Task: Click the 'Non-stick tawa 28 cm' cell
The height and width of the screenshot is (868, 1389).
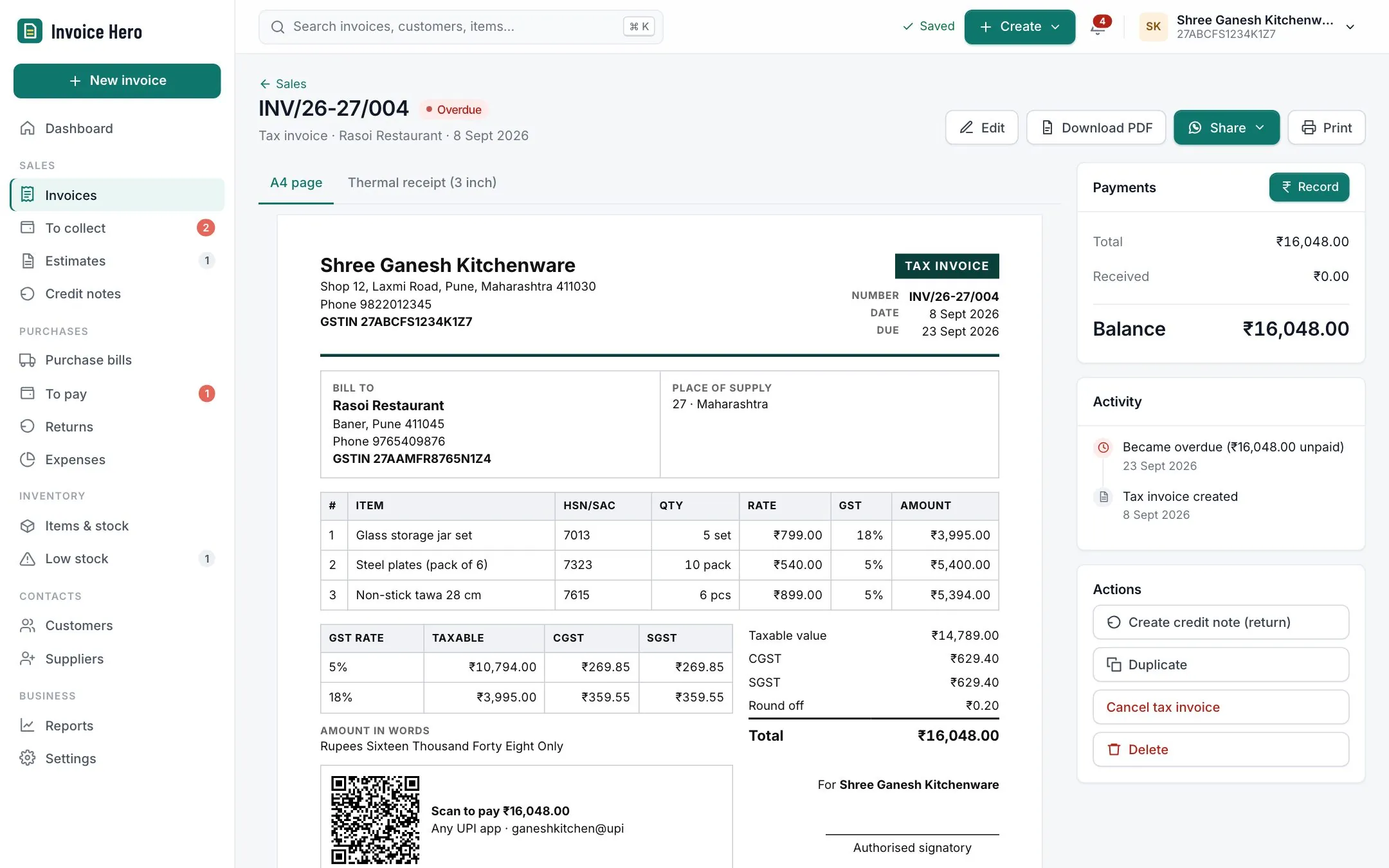Action: coord(451,595)
